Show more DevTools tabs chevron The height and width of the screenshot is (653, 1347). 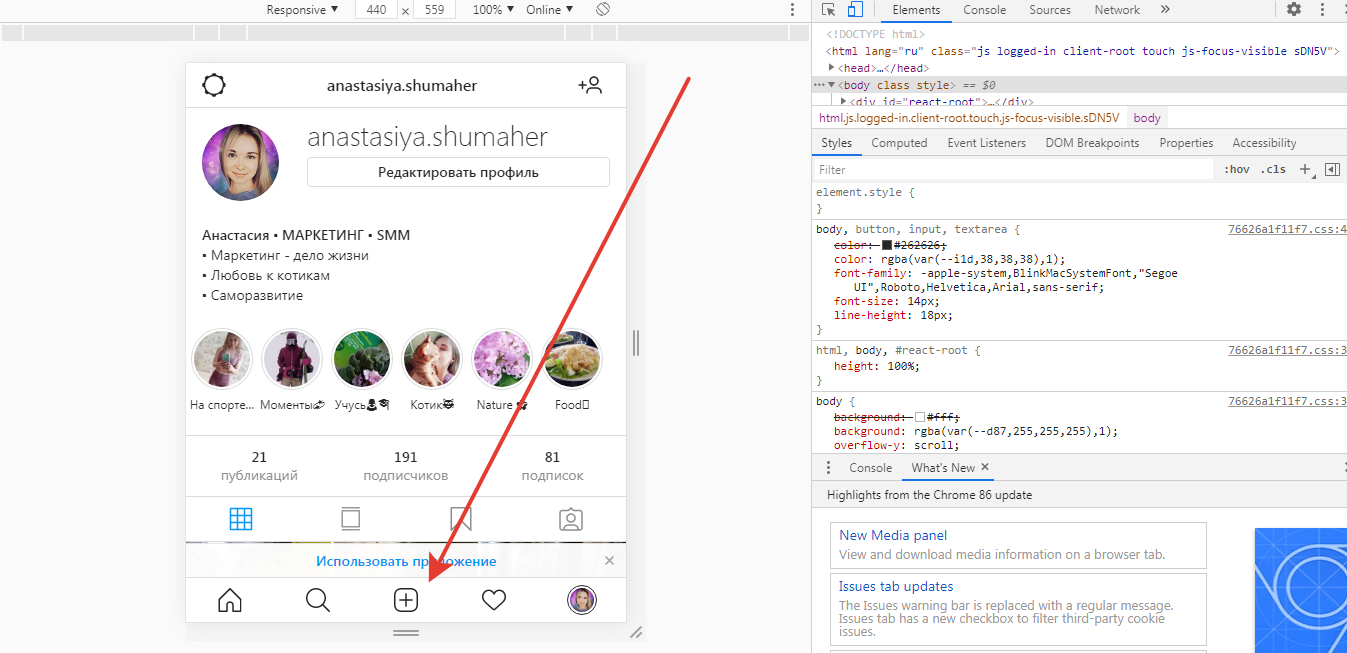pos(1165,9)
